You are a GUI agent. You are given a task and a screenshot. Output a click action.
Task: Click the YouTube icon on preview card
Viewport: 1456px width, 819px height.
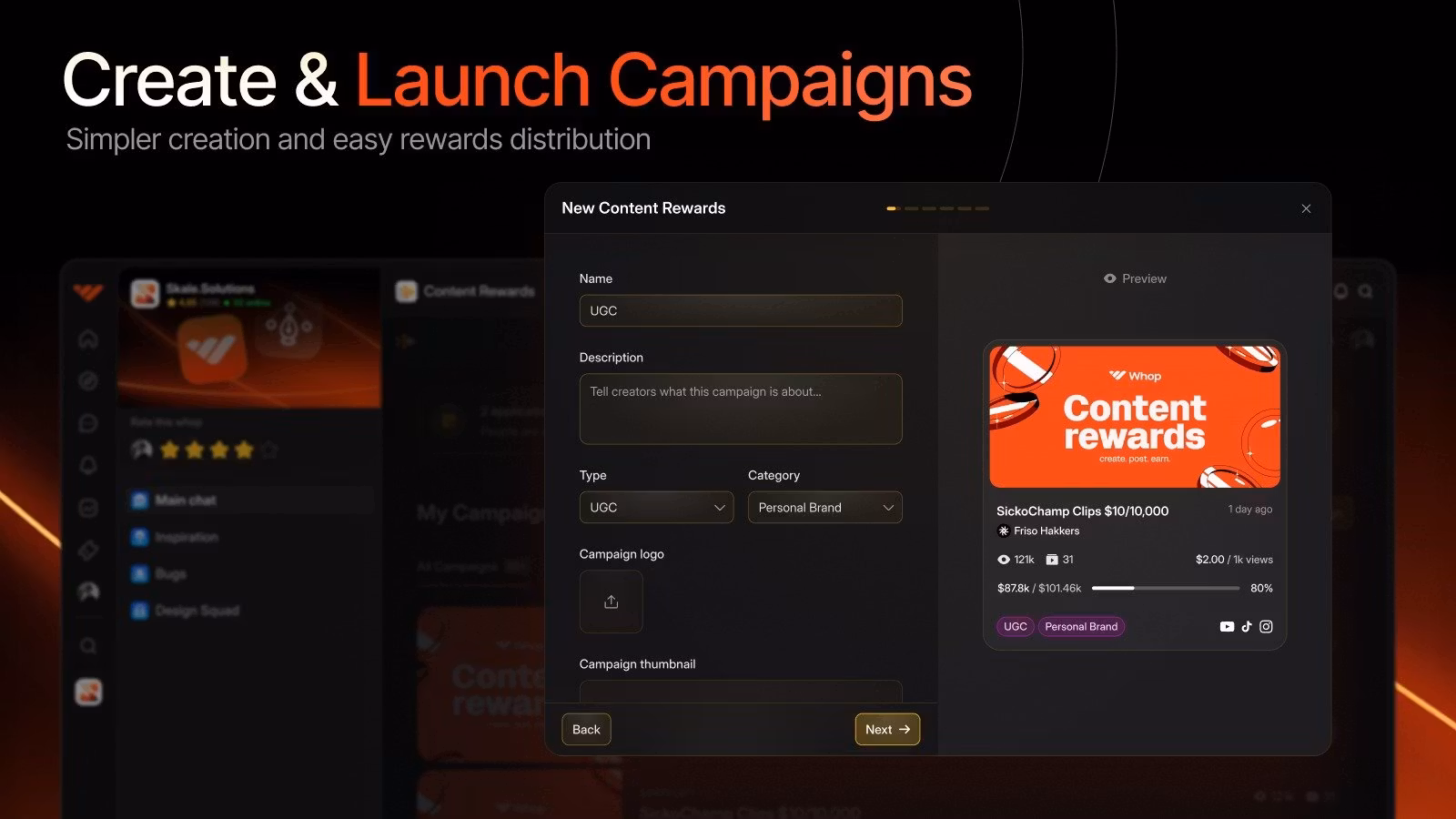click(x=1227, y=626)
